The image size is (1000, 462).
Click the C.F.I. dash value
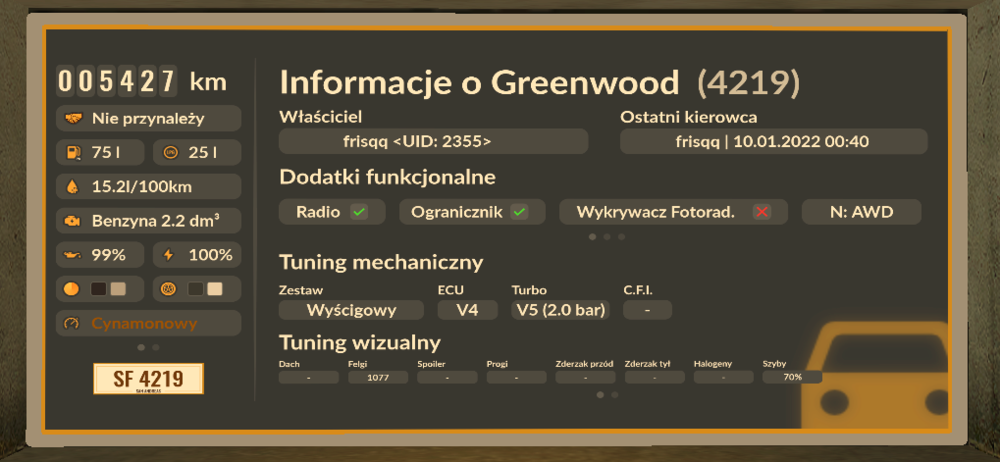(x=647, y=310)
